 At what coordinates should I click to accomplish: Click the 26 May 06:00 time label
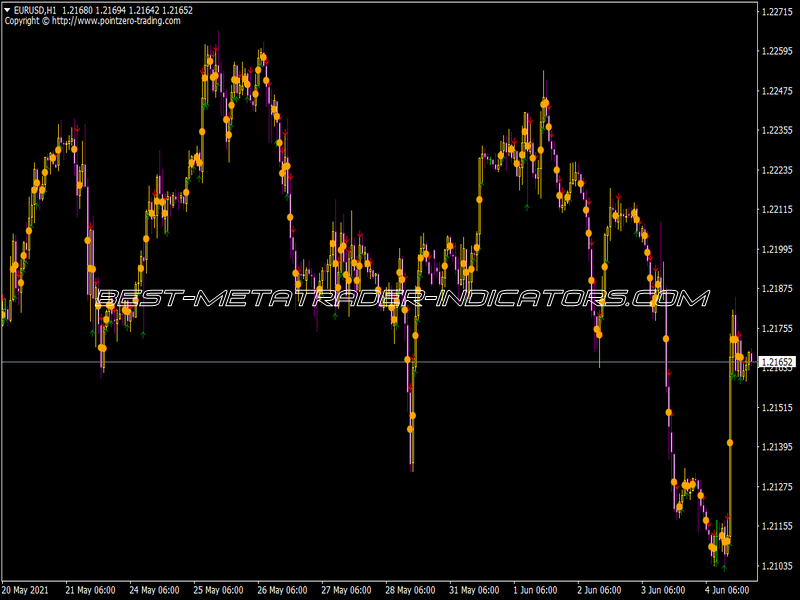pos(282,590)
